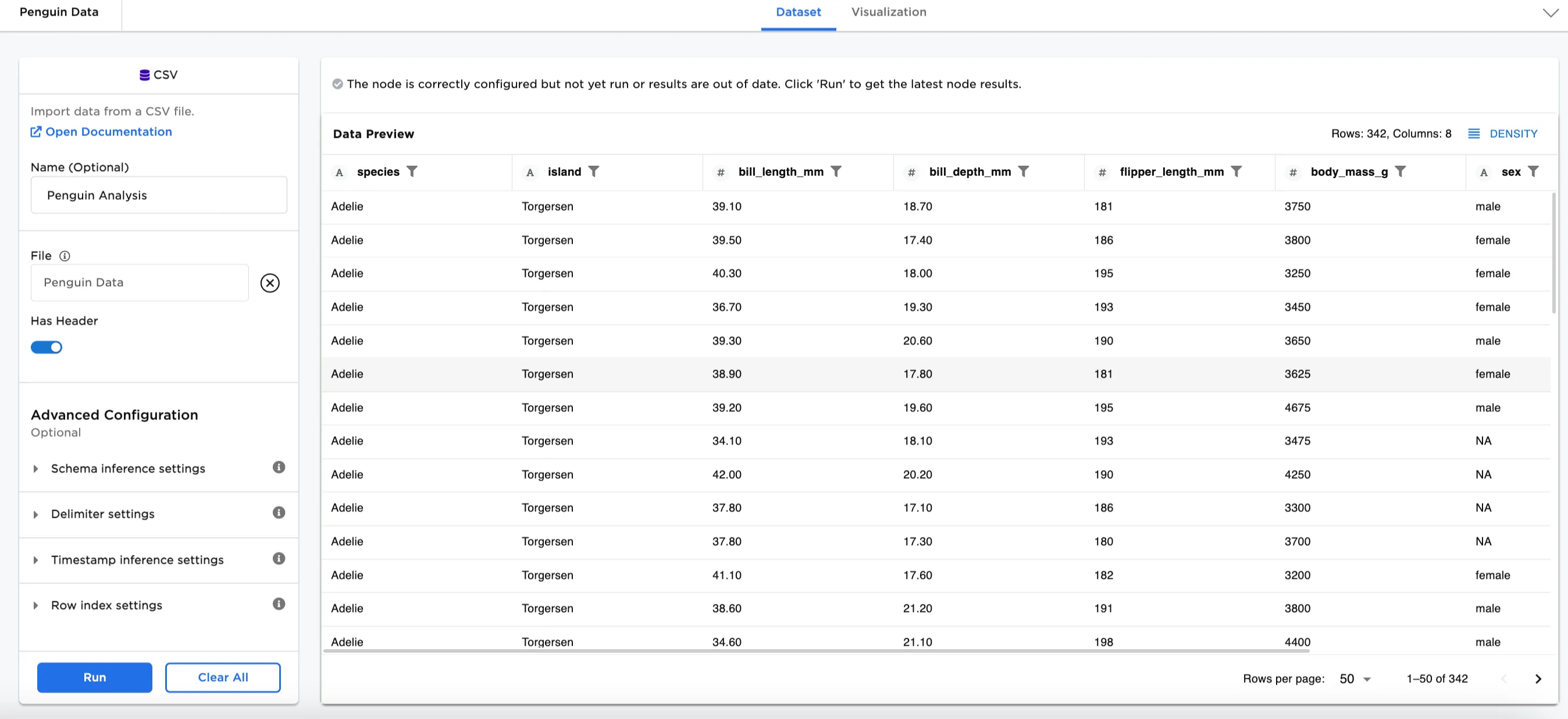
Task: Select the Dataset tab
Action: pos(798,12)
